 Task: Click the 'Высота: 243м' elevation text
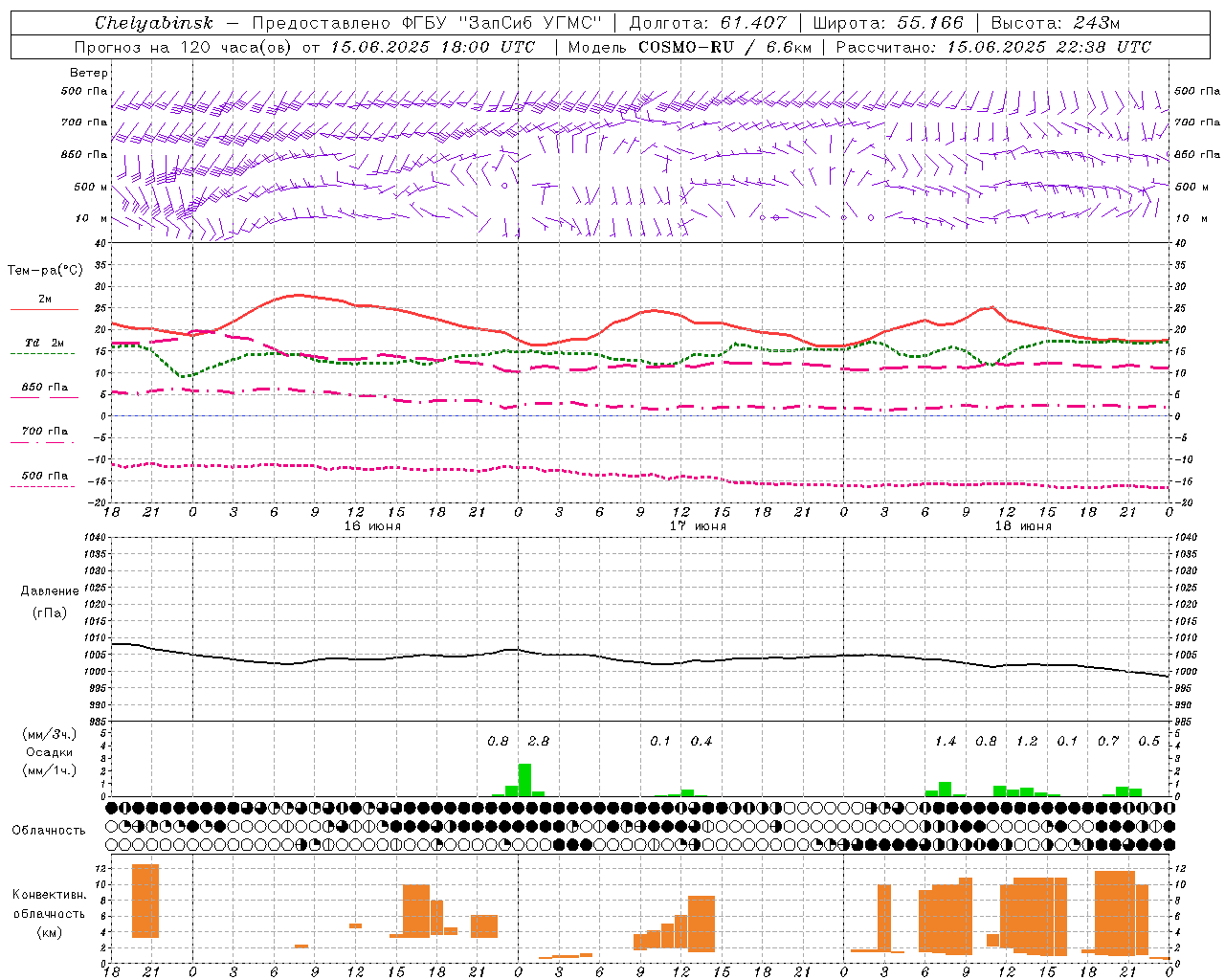click(1055, 23)
